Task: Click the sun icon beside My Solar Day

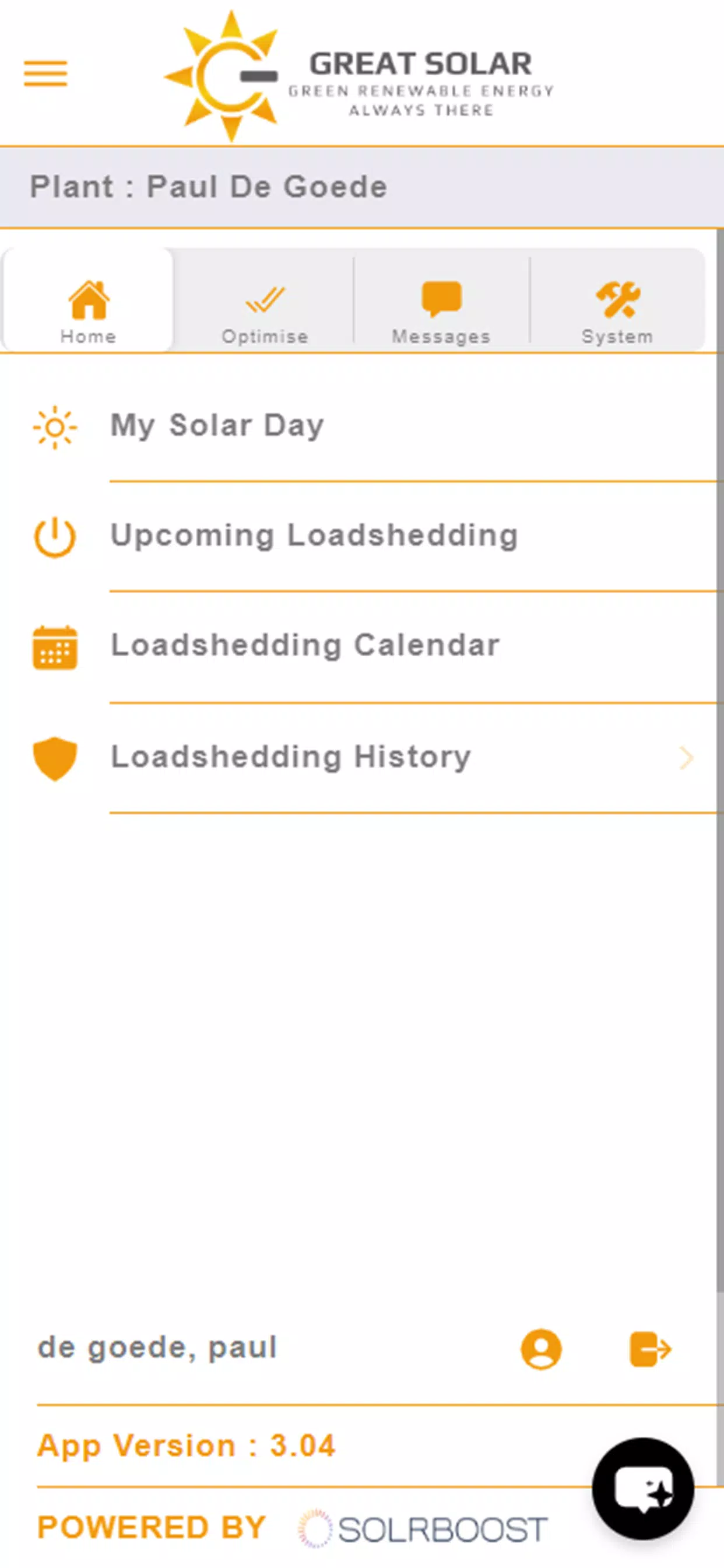Action: (x=55, y=428)
